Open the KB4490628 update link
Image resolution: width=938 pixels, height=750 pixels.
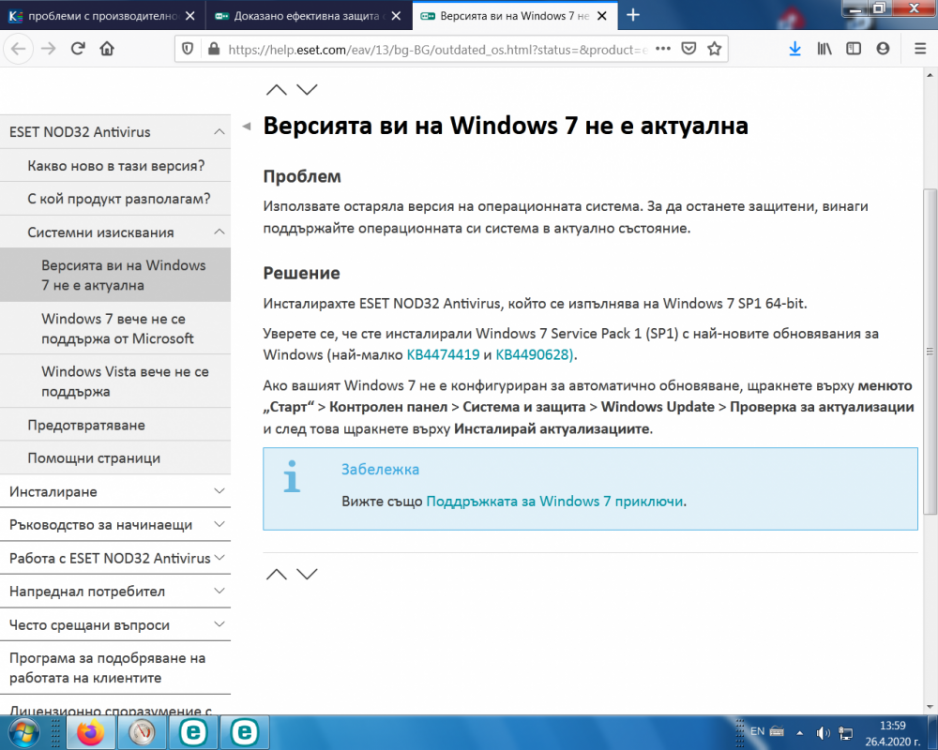tap(534, 355)
